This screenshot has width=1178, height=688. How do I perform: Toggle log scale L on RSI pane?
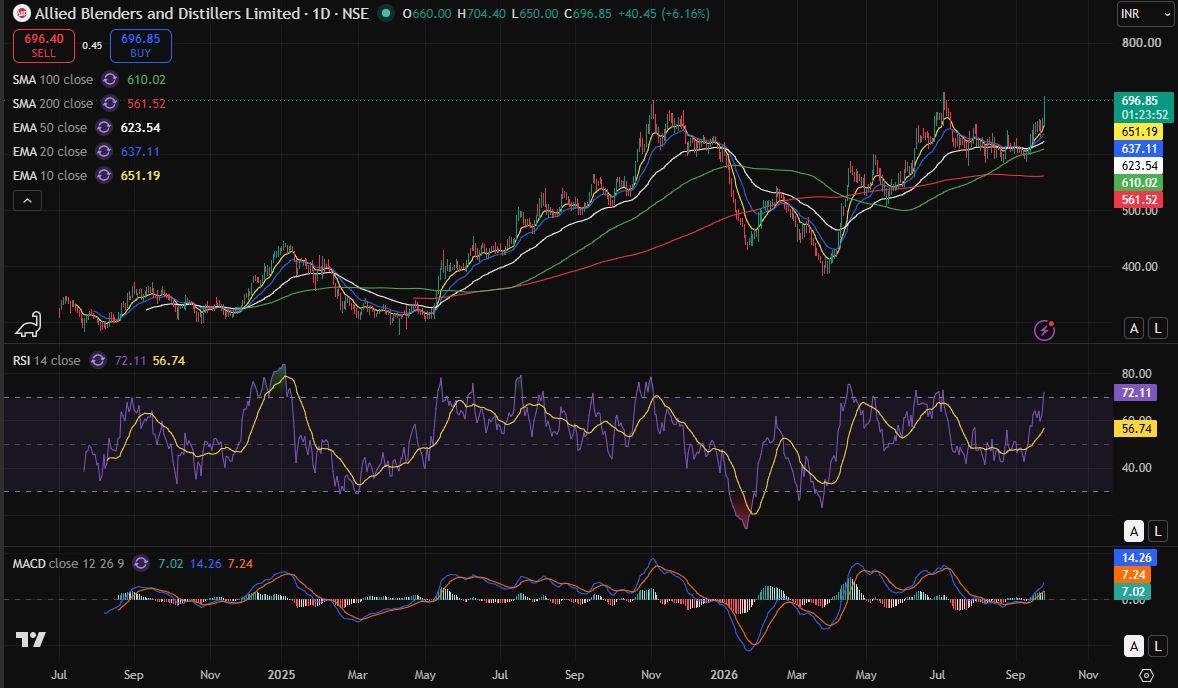click(x=1158, y=531)
